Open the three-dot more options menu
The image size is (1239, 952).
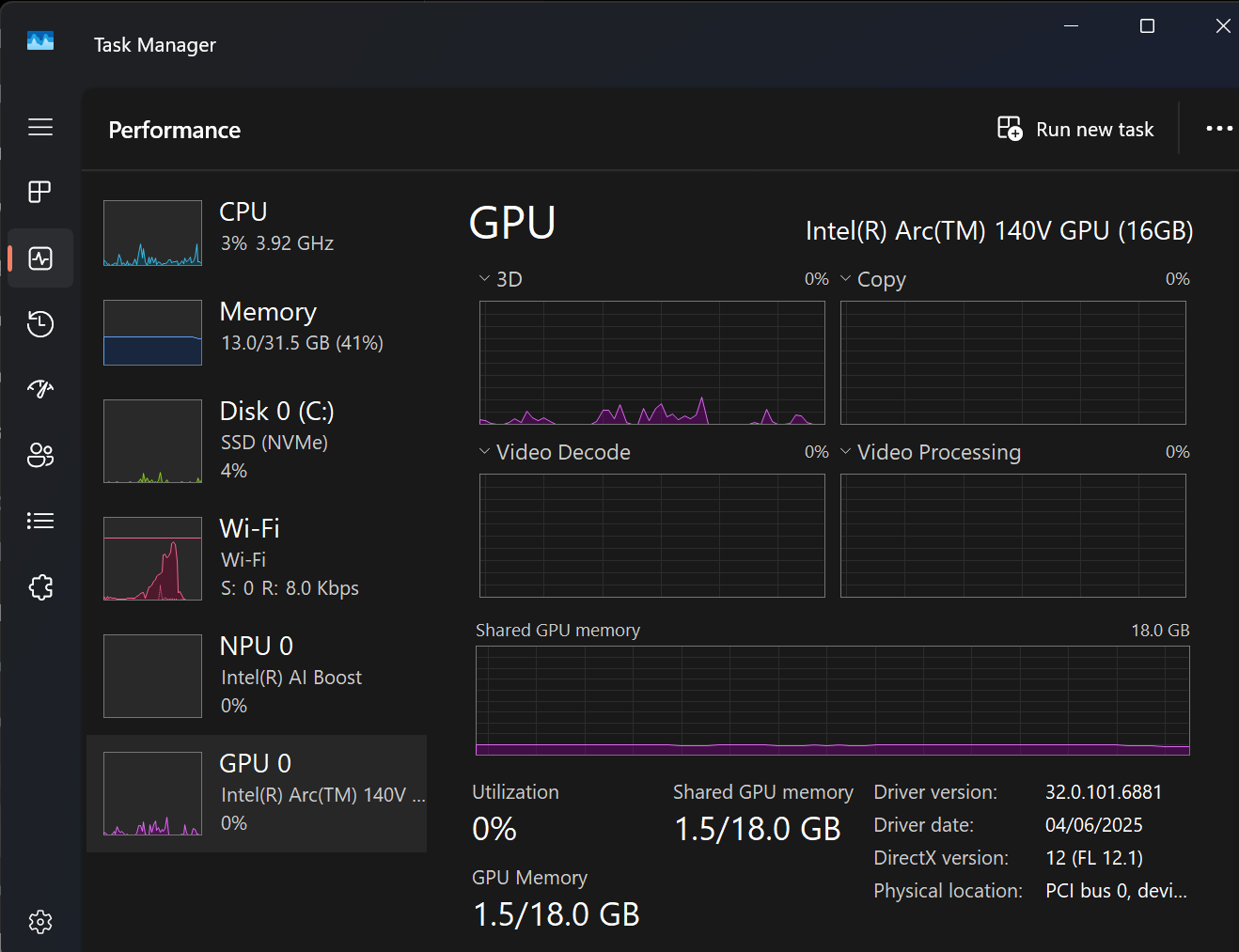1219,129
